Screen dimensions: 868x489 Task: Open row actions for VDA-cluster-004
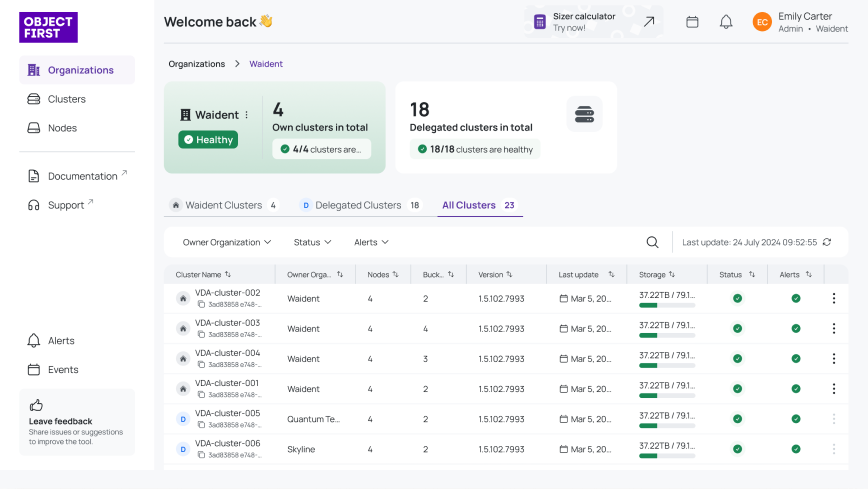[x=834, y=359]
